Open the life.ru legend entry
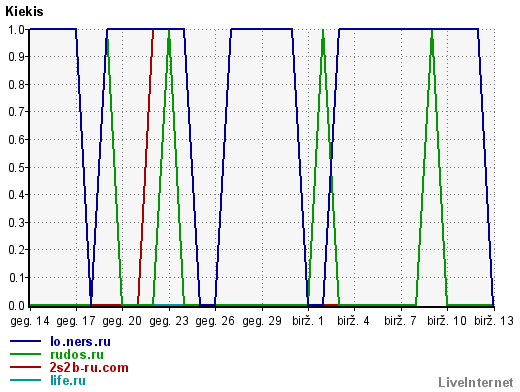This screenshot has width=520, height=392. pyautogui.click(x=68, y=380)
